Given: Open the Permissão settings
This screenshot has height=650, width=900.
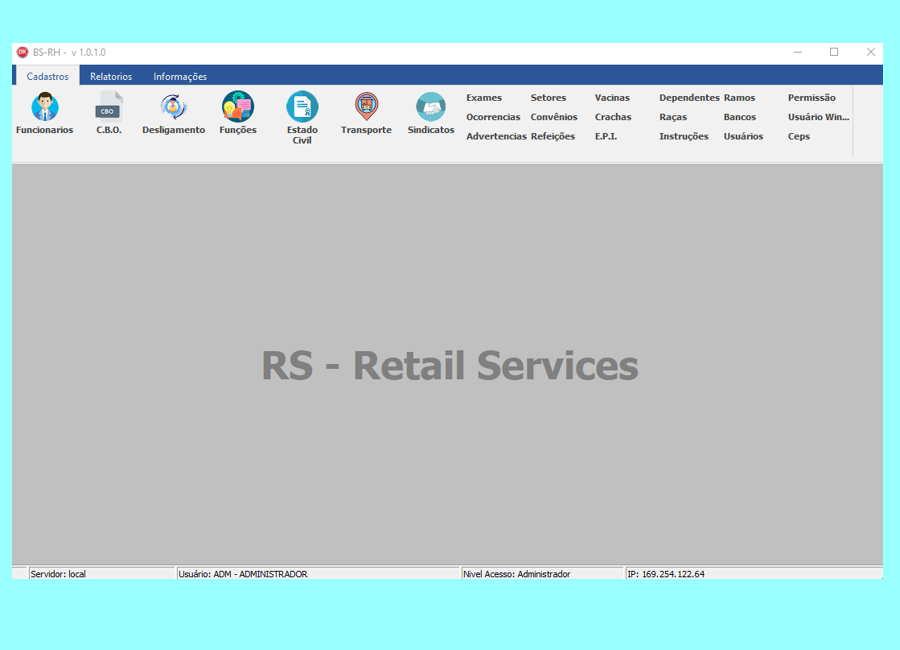Looking at the screenshot, I should [811, 98].
